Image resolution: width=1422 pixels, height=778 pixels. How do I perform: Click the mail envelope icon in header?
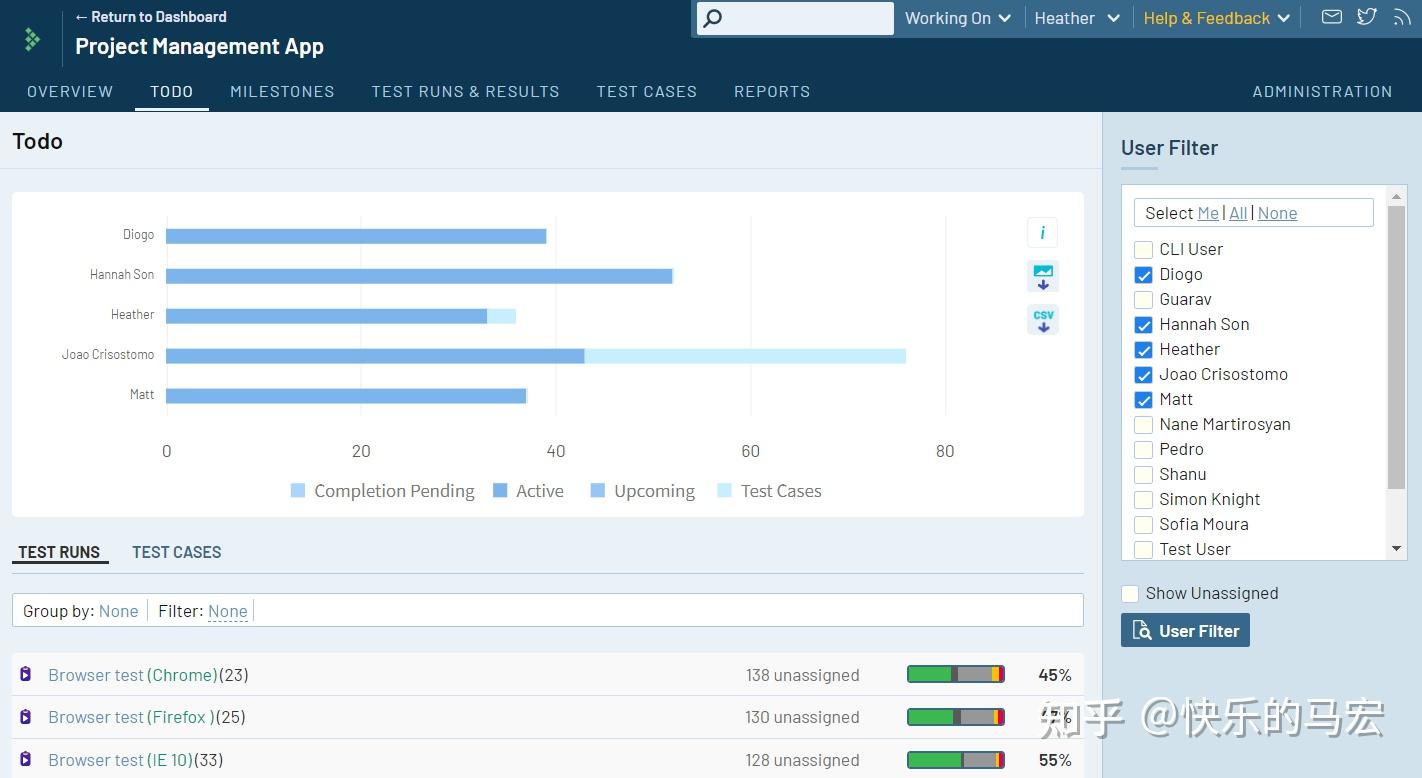[1331, 17]
